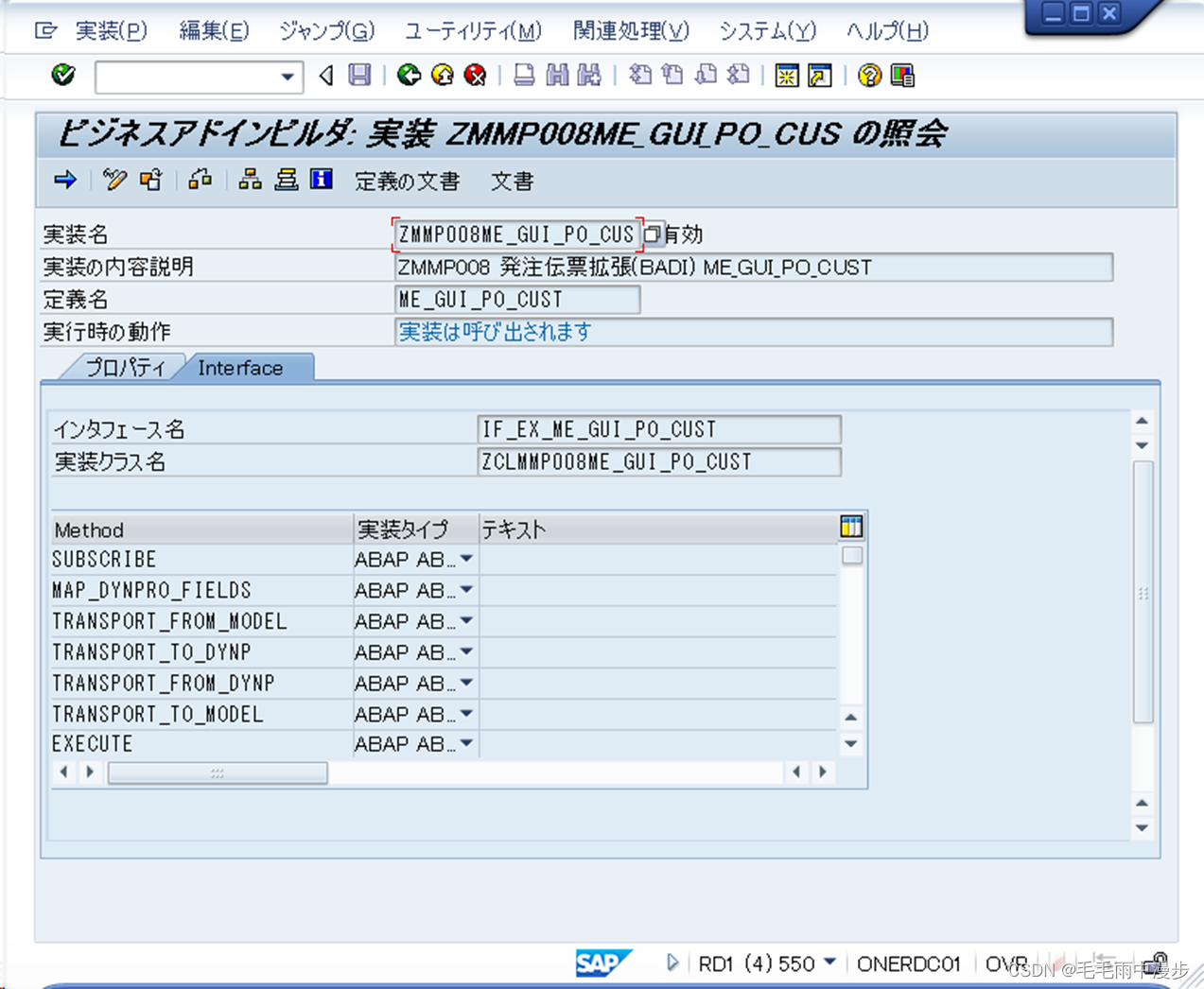The height and width of the screenshot is (989, 1204).
Task: Open the RD1 (4) 550 system dropdown
Action: [x=829, y=963]
